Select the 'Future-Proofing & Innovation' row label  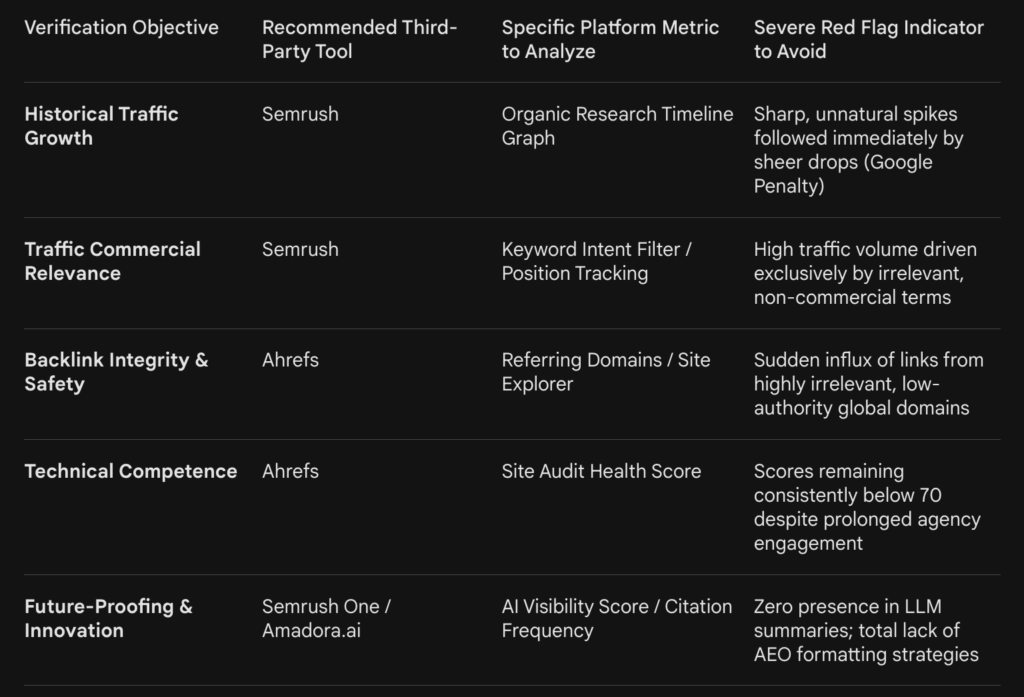108,618
